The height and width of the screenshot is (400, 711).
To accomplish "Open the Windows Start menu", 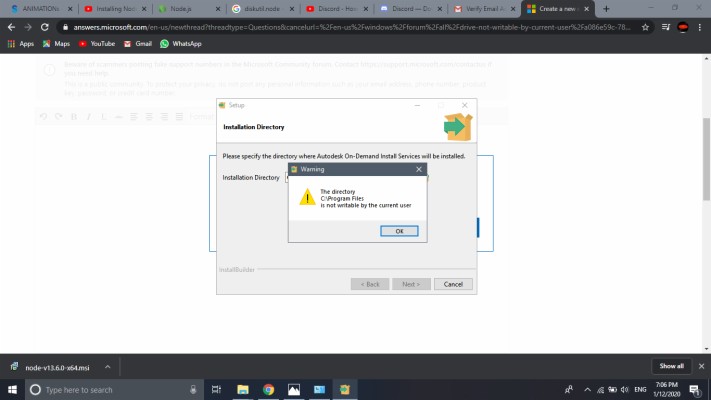I will coord(12,389).
